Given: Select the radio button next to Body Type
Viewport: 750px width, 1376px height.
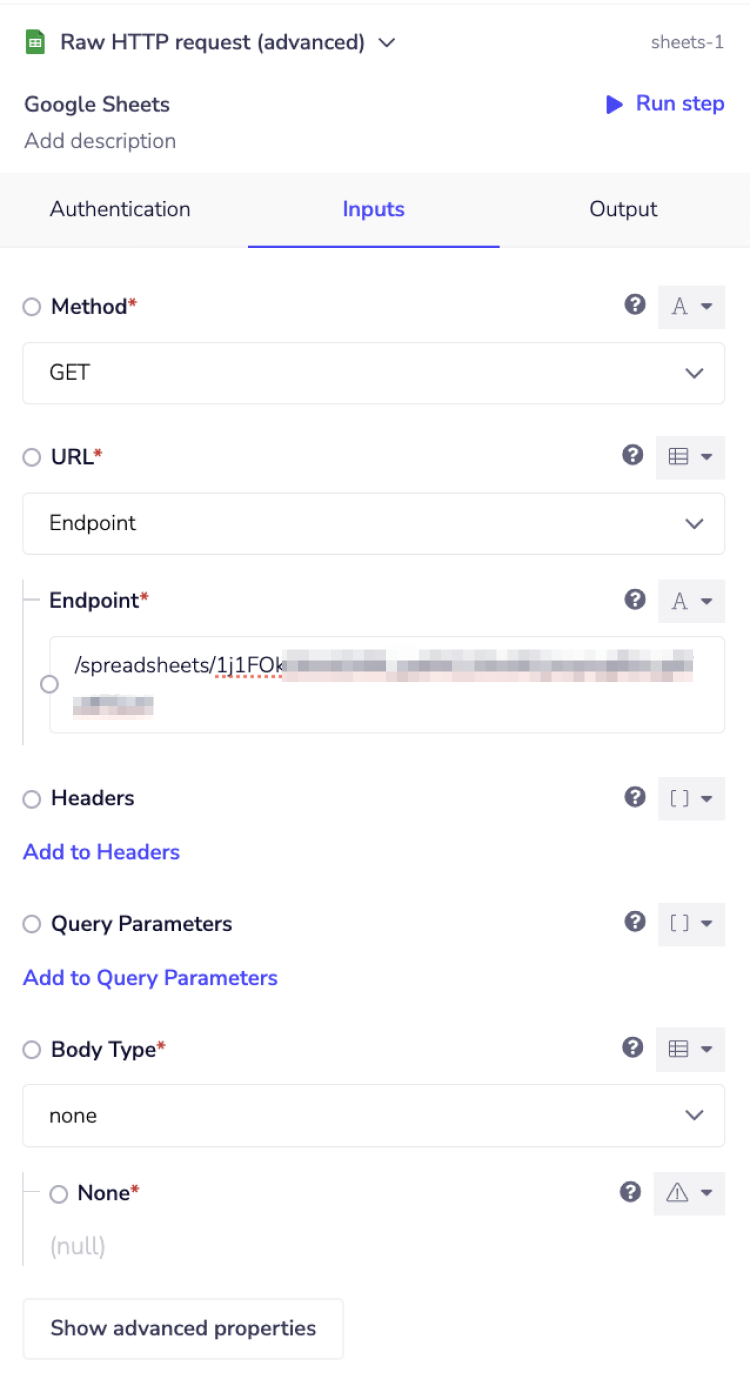Looking at the screenshot, I should (x=31, y=1049).
